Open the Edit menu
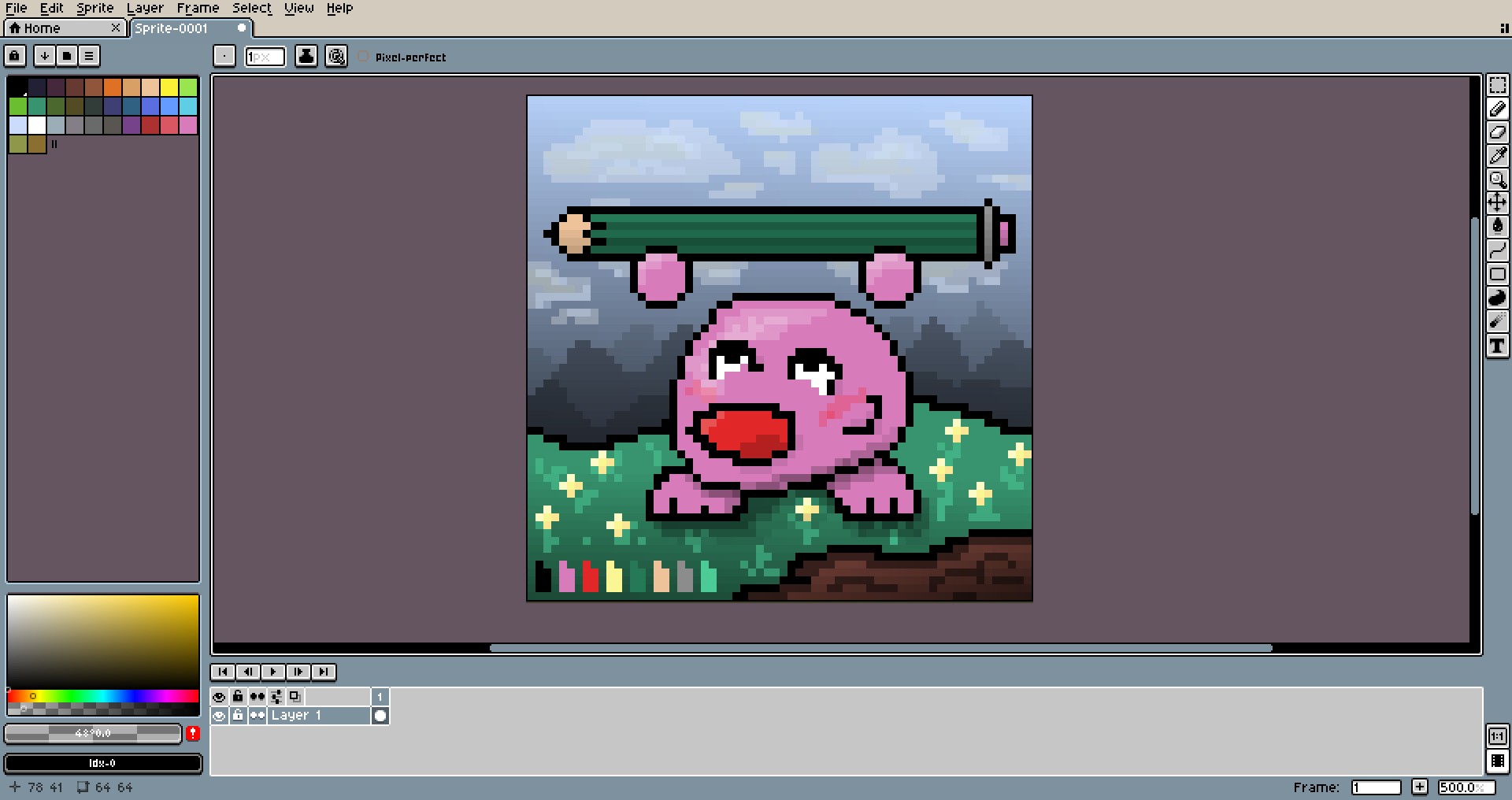1512x800 pixels. [x=52, y=8]
